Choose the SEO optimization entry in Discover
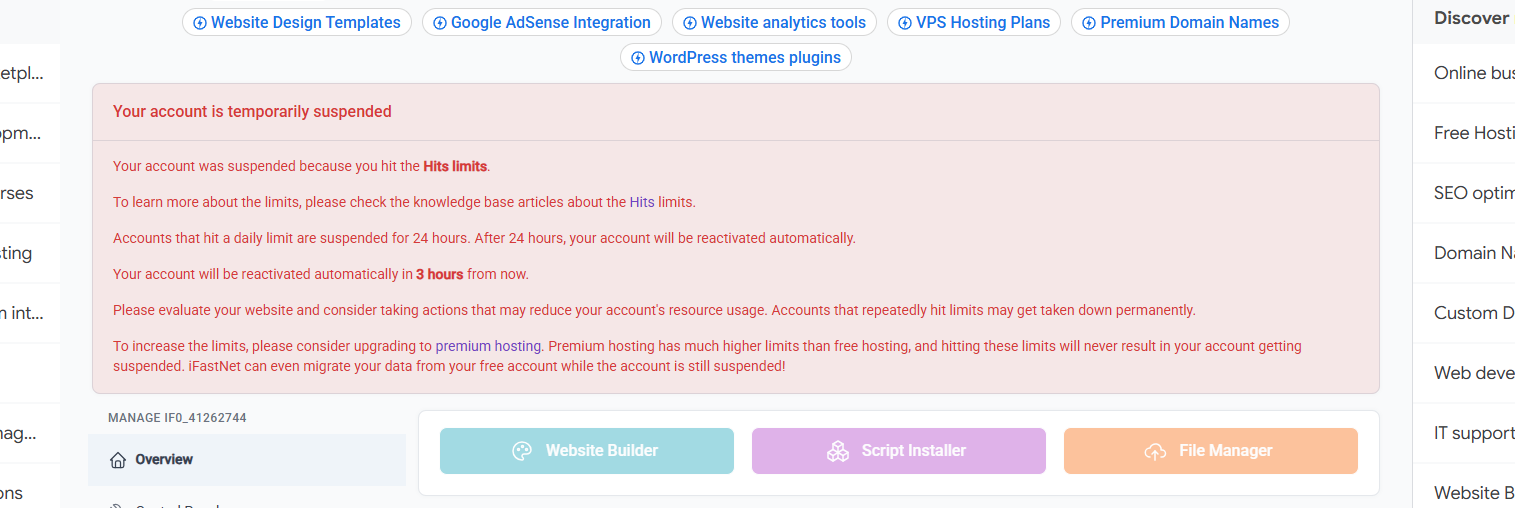The width and height of the screenshot is (1515, 508). click(x=1473, y=193)
